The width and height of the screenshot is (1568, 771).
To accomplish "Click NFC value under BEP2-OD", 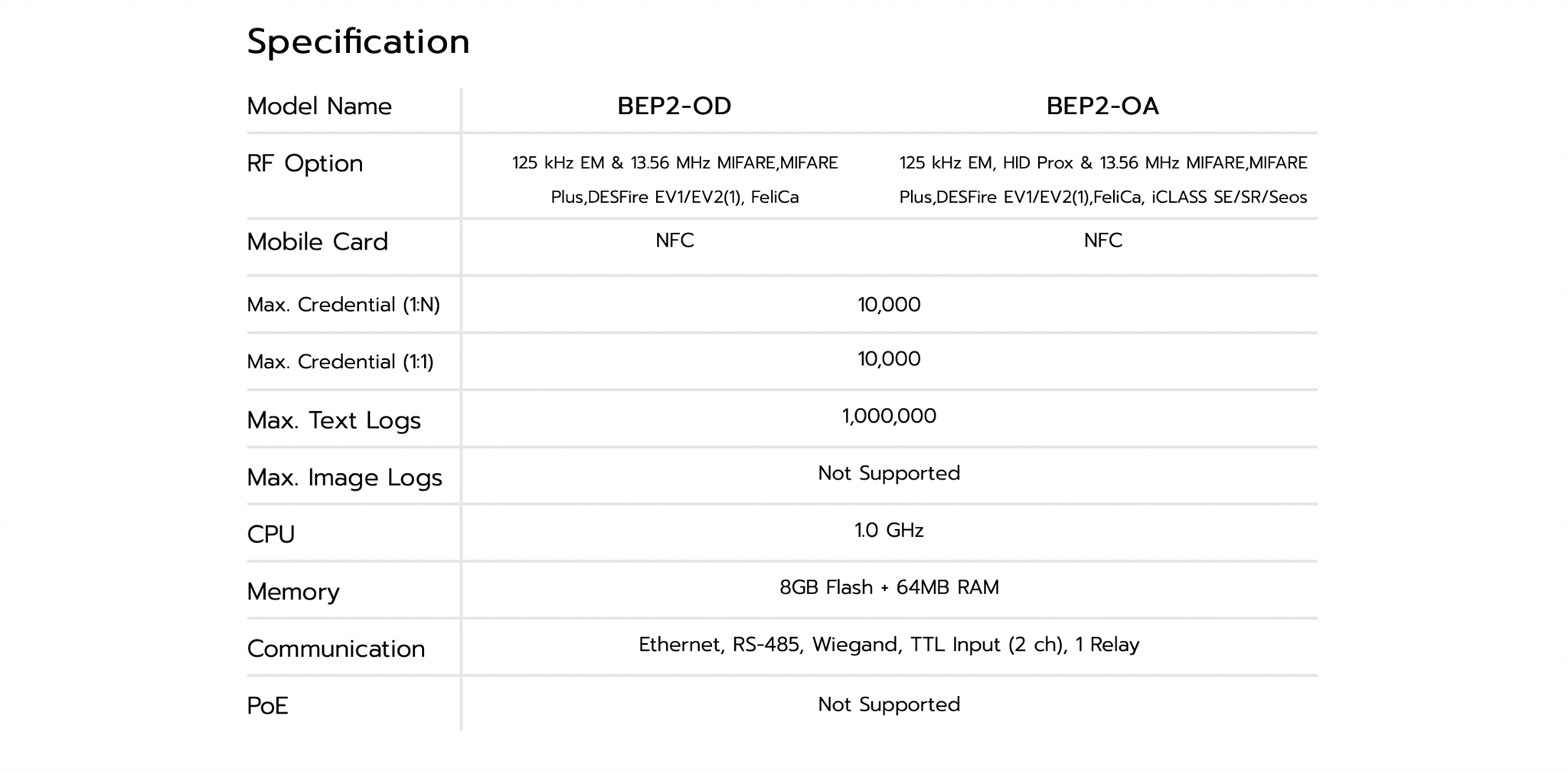I will (675, 240).
